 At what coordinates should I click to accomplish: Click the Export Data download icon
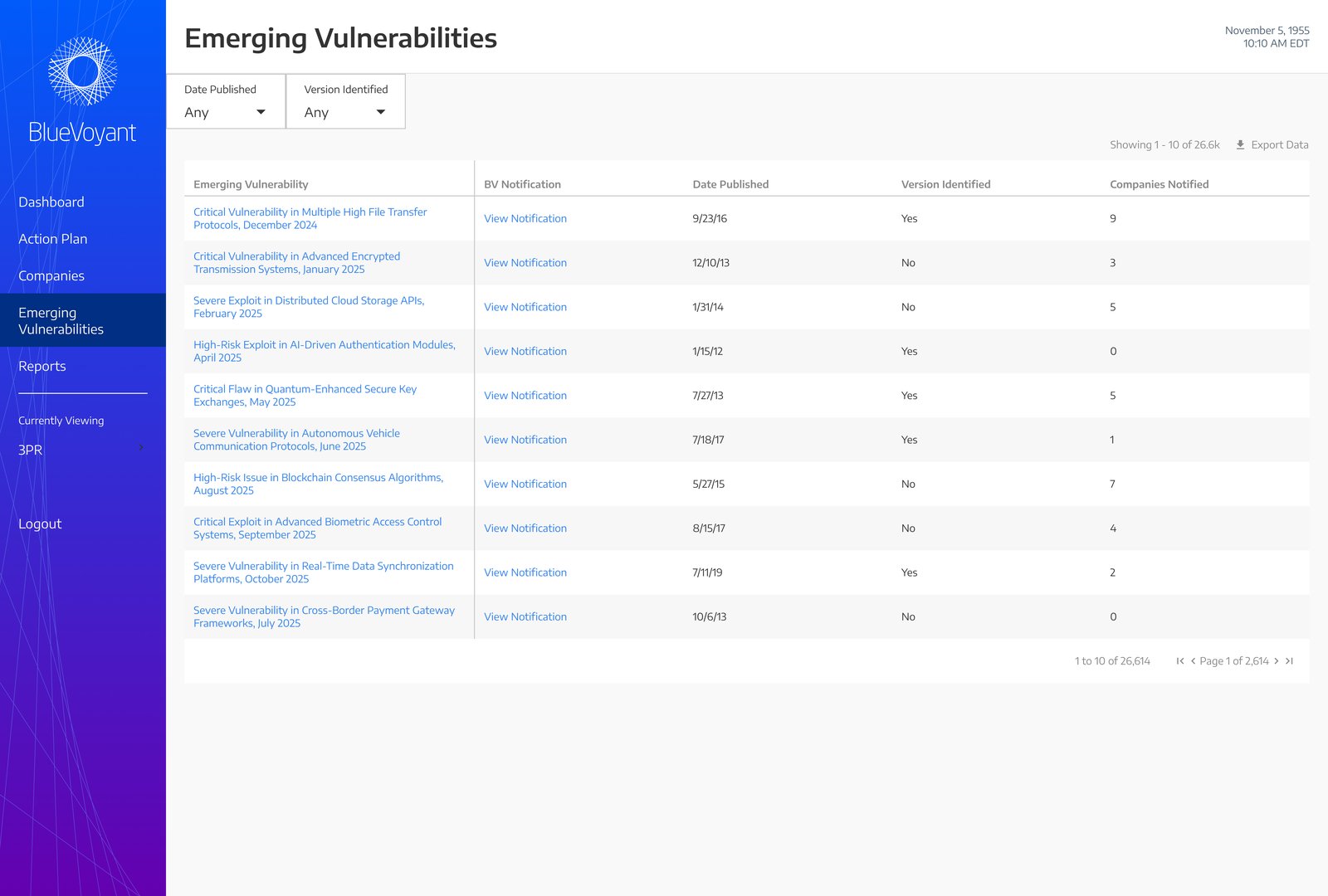1240,144
